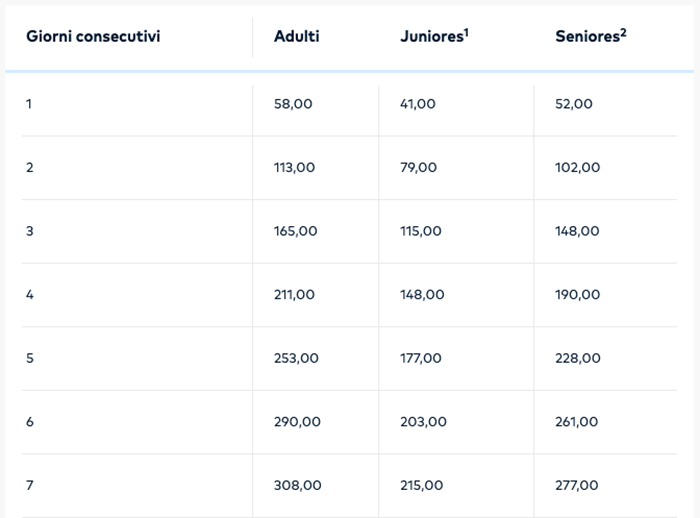
Task: Click the 3-day Juniores price 115,00
Action: point(421,231)
